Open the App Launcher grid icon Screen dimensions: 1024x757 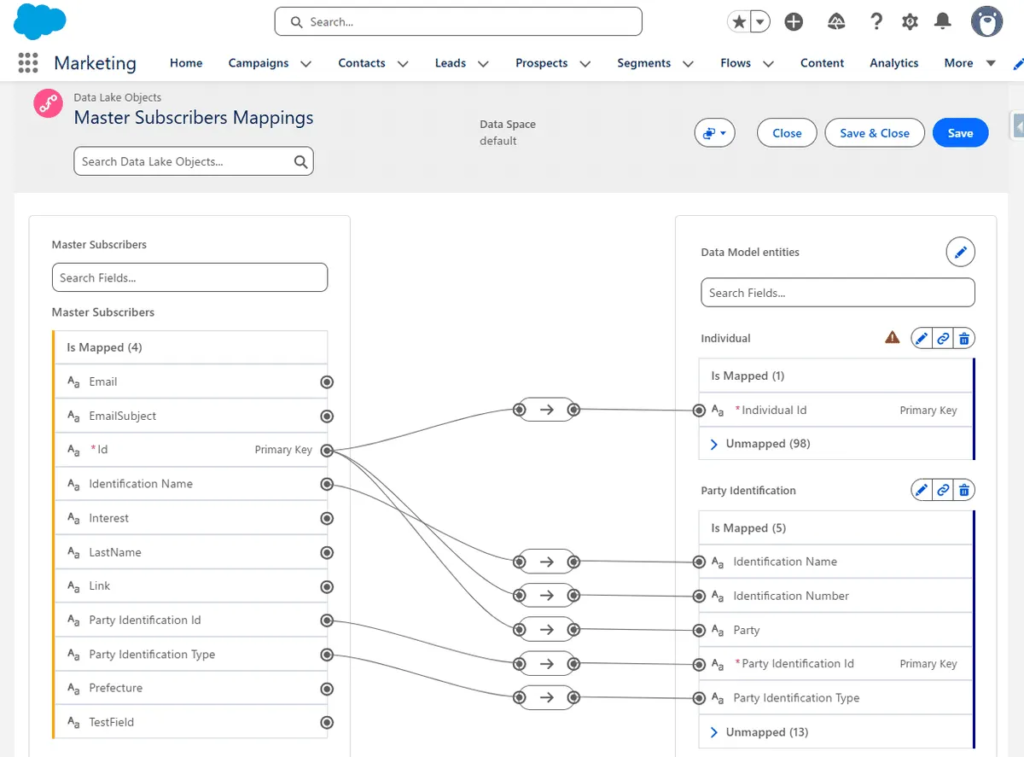pyautogui.click(x=28, y=63)
